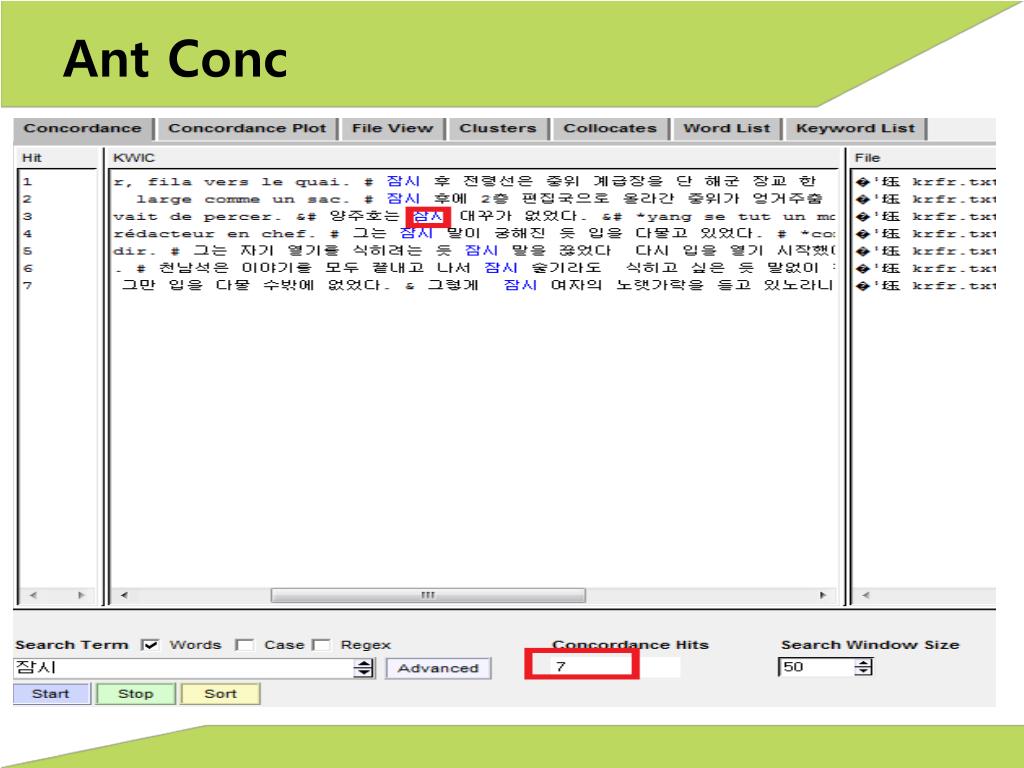Click KWIC scrollbar right arrow
The image size is (1024, 768).
click(823, 595)
